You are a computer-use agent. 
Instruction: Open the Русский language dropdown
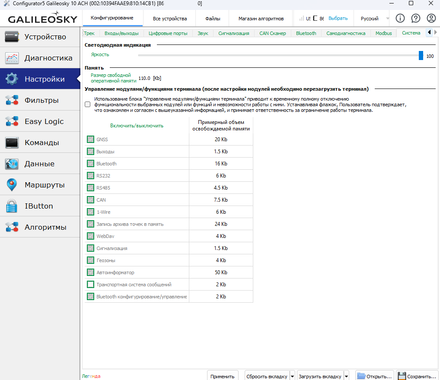tap(374, 18)
